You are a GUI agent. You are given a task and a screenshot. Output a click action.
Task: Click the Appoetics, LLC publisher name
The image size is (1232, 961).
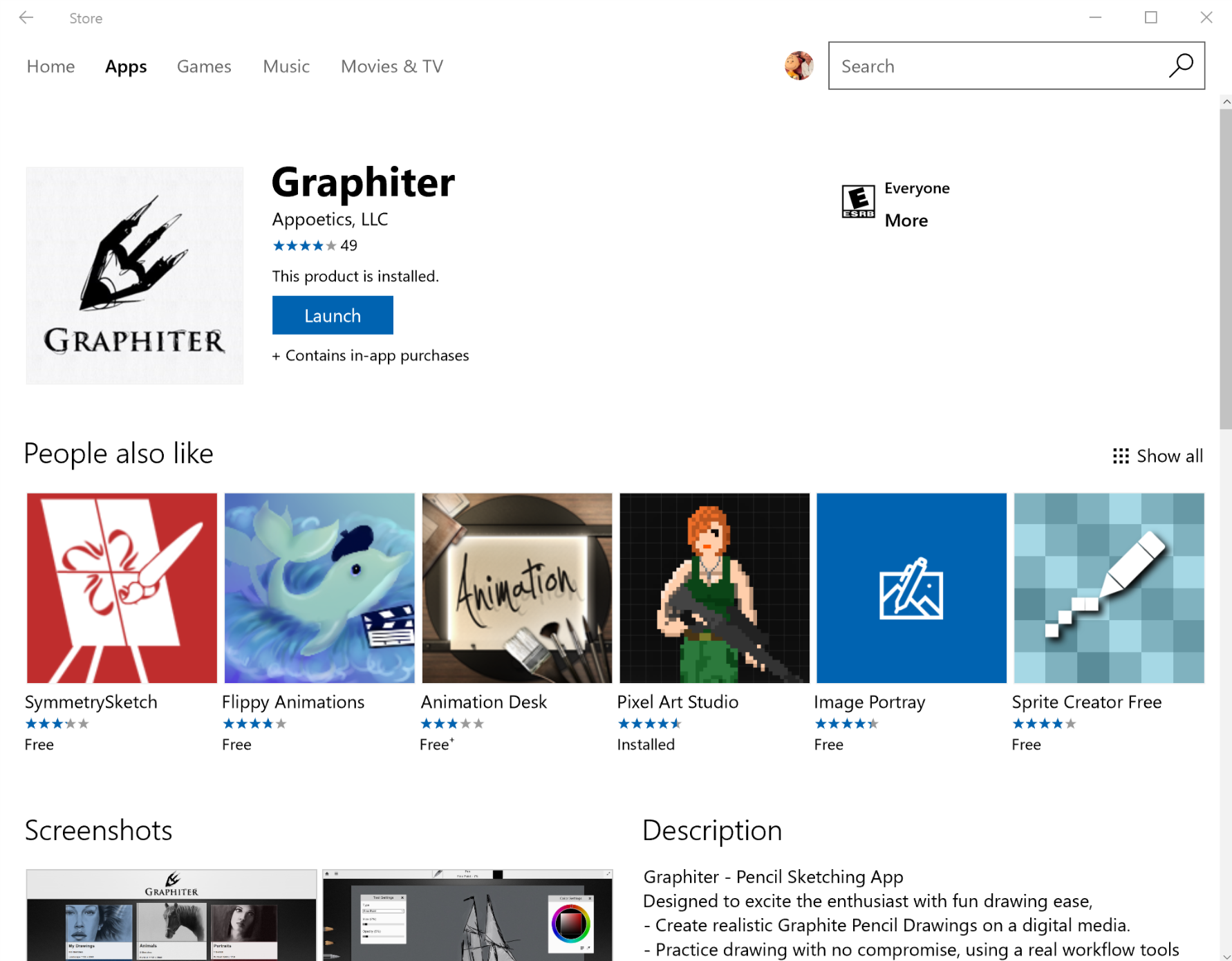pos(330,219)
